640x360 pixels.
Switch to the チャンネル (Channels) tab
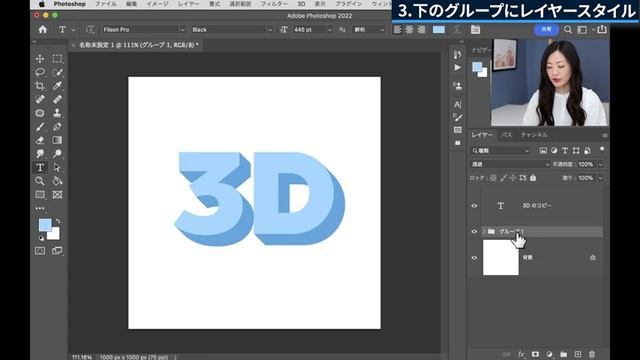click(534, 135)
